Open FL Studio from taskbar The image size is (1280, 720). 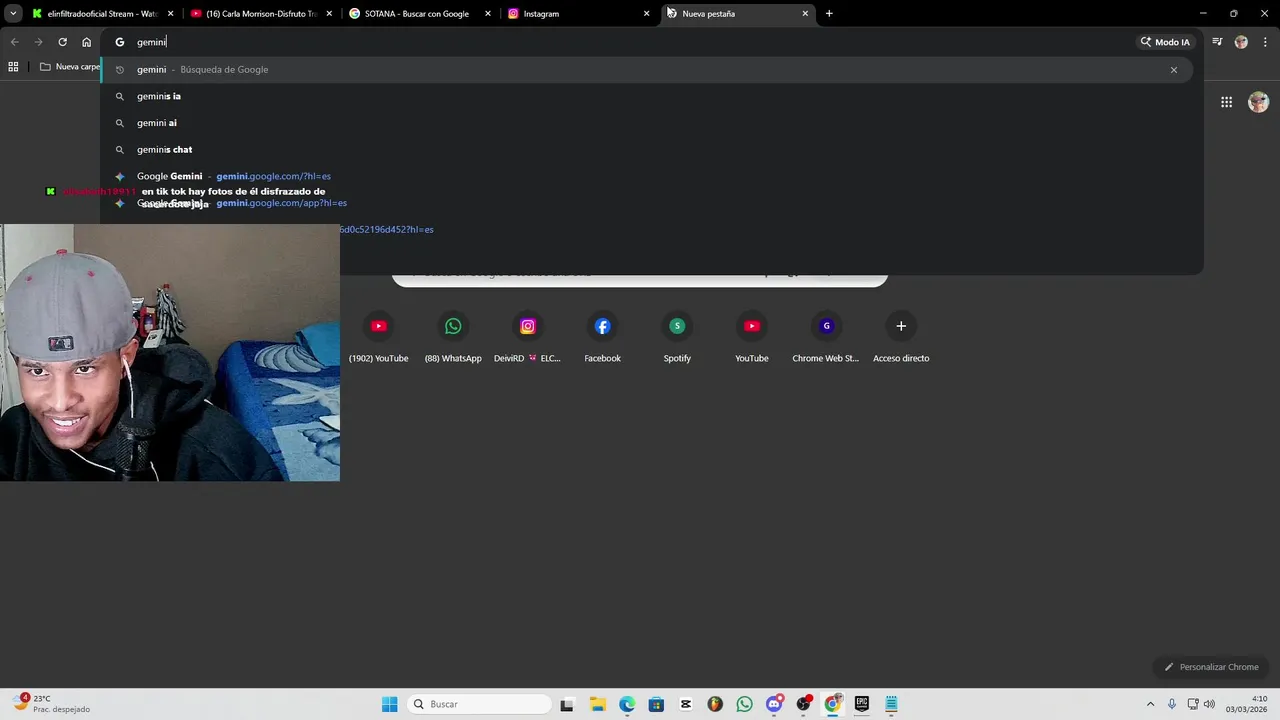pos(715,704)
